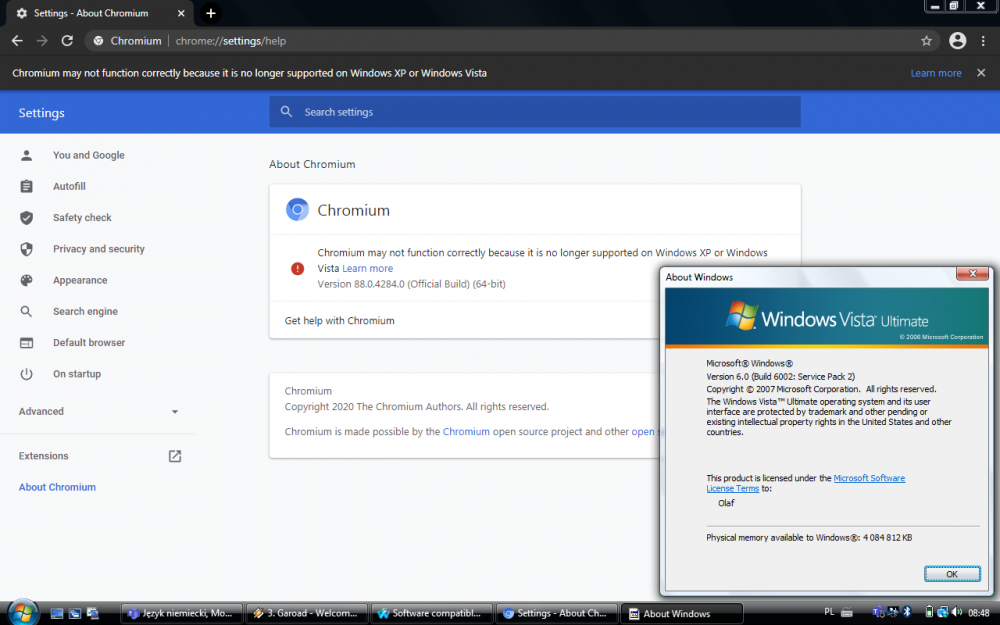1000x625 pixels.
Task: Open the user profile avatar icon
Action: tap(958, 41)
